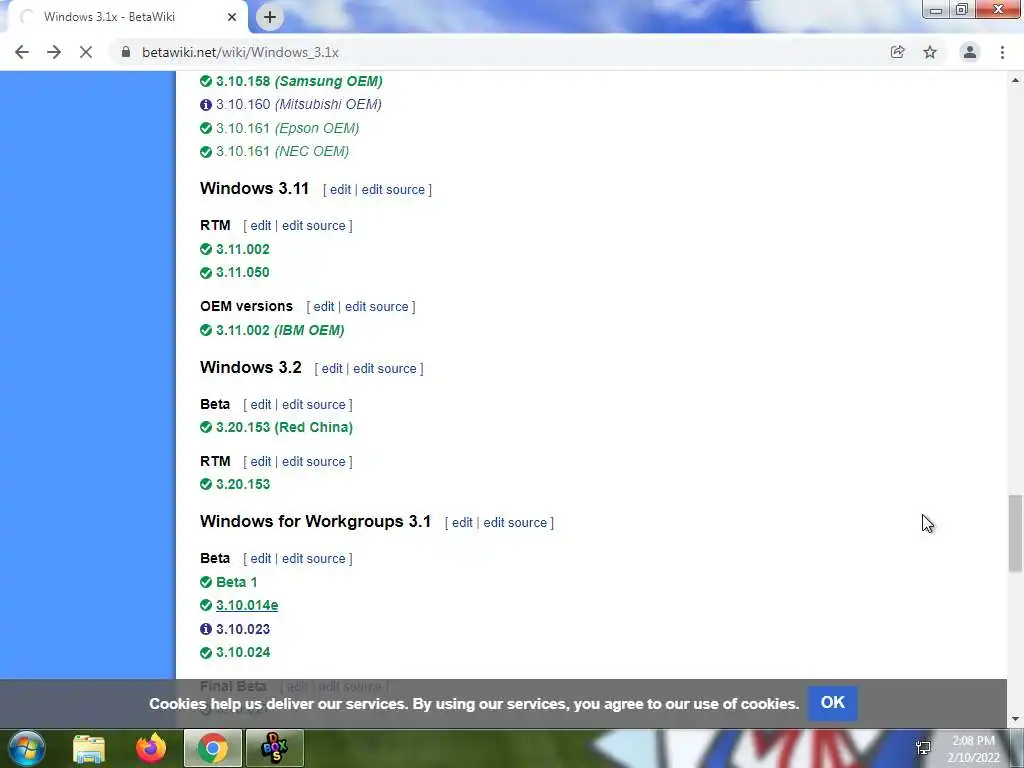Edit source of Windows 3.2 section
This screenshot has width=1024, height=768.
coord(385,368)
